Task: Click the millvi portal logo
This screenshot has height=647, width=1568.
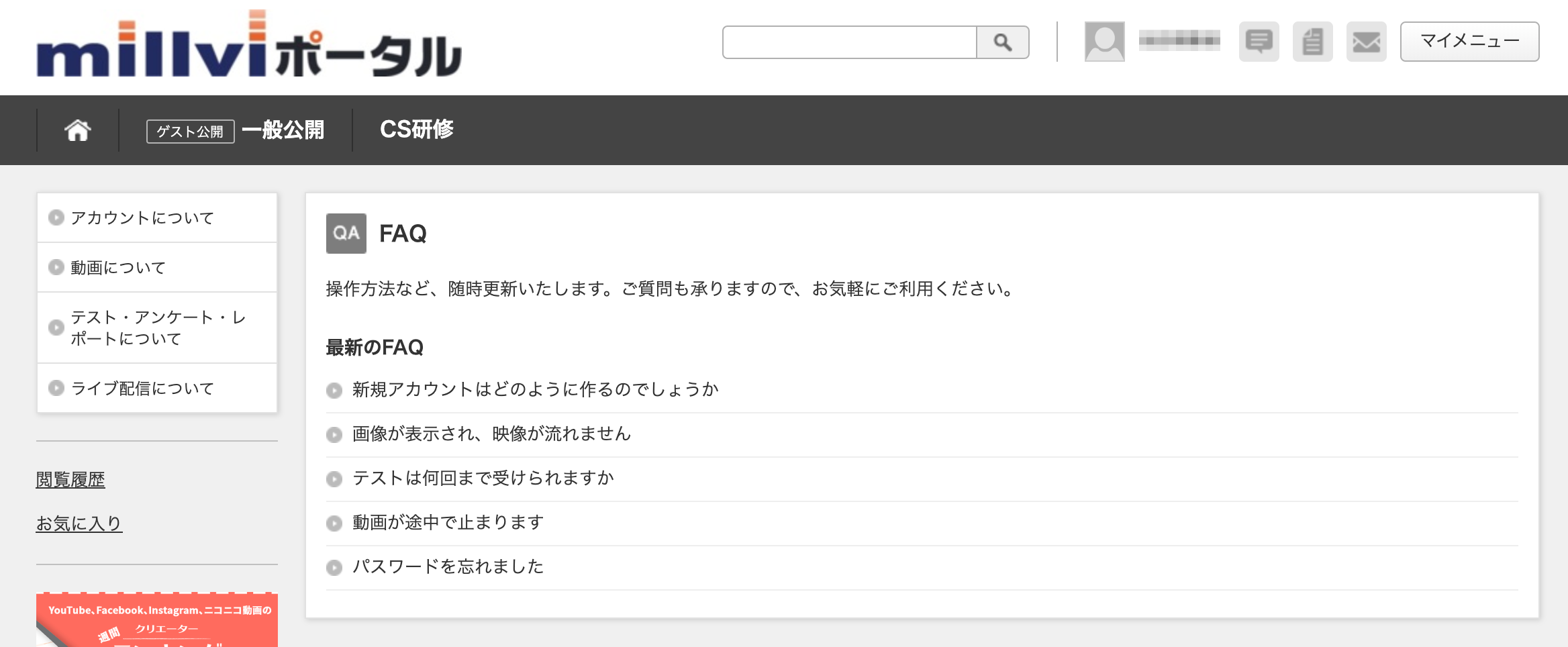Action: [249, 44]
